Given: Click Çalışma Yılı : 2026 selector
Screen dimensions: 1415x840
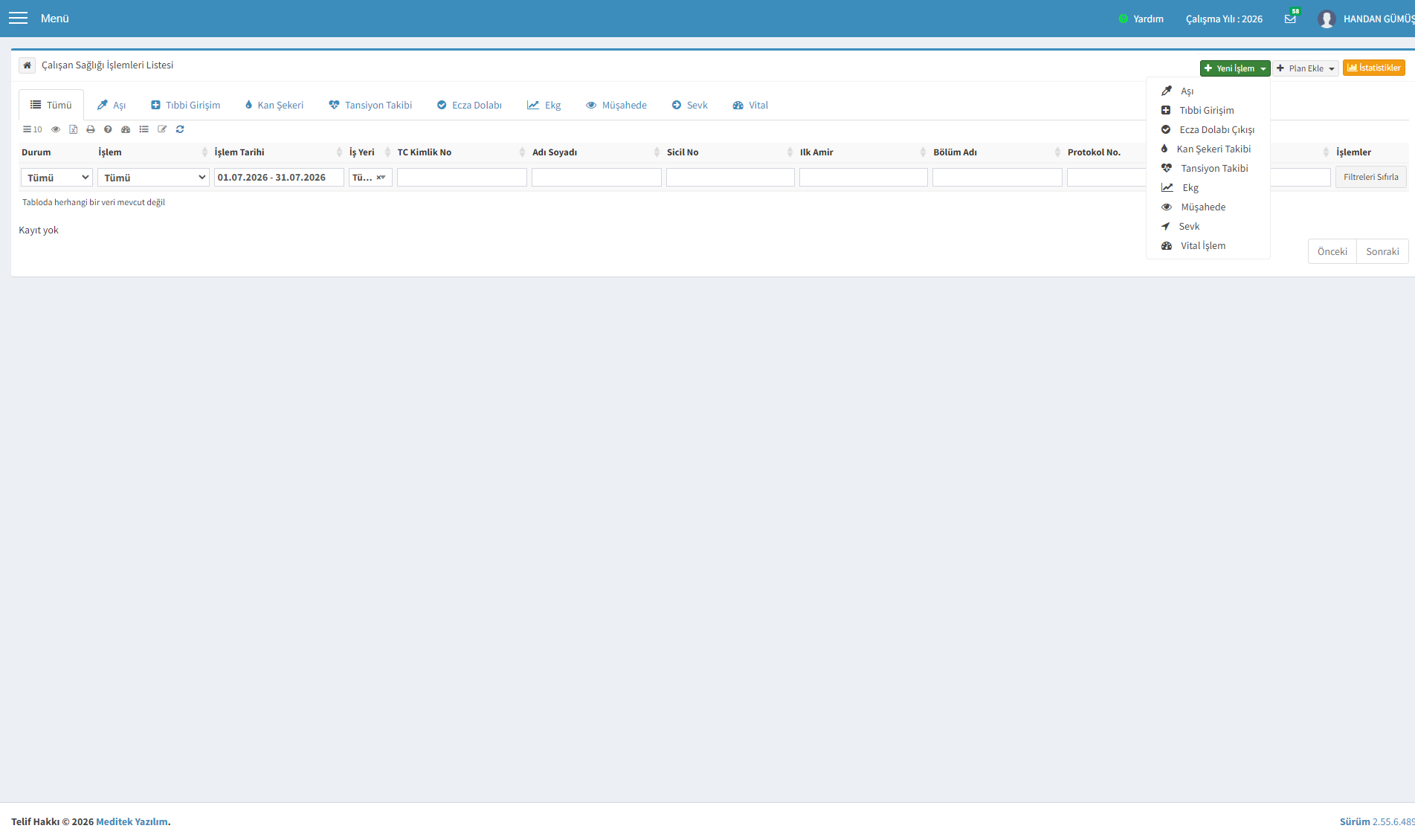Looking at the screenshot, I should click(x=1224, y=19).
